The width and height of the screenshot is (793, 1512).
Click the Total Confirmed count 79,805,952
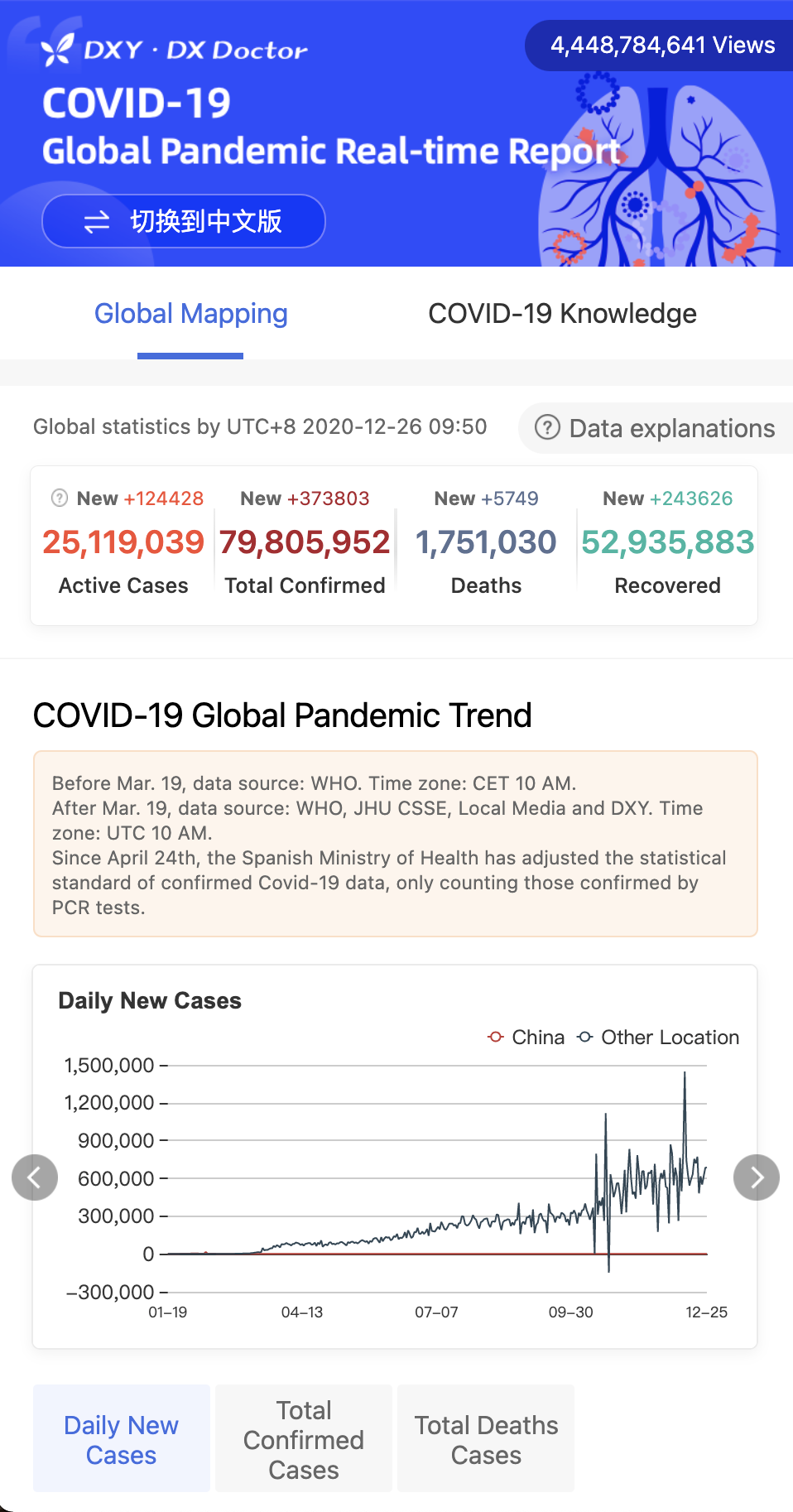pyautogui.click(x=305, y=542)
